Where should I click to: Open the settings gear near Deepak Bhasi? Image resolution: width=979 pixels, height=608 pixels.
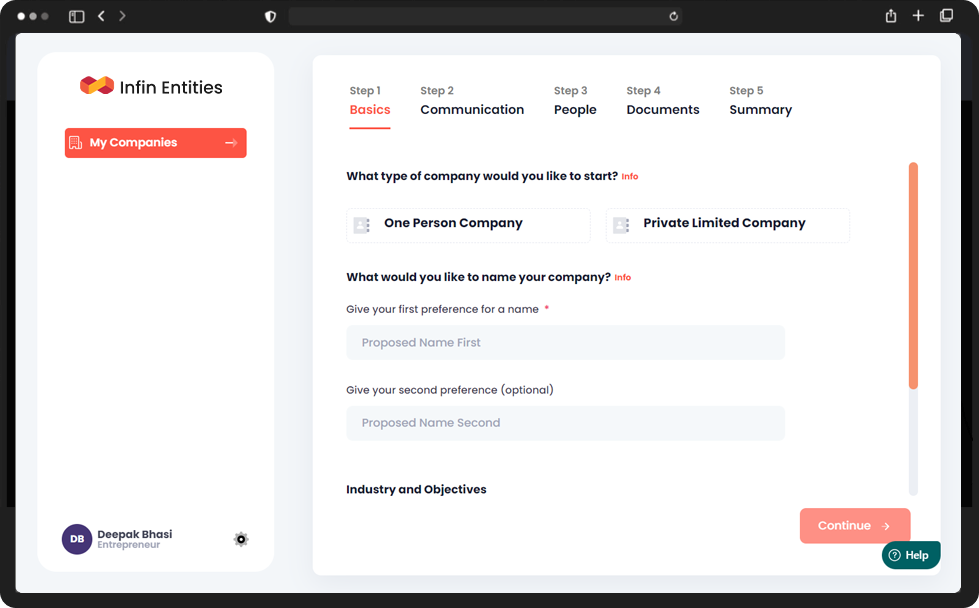pos(241,539)
